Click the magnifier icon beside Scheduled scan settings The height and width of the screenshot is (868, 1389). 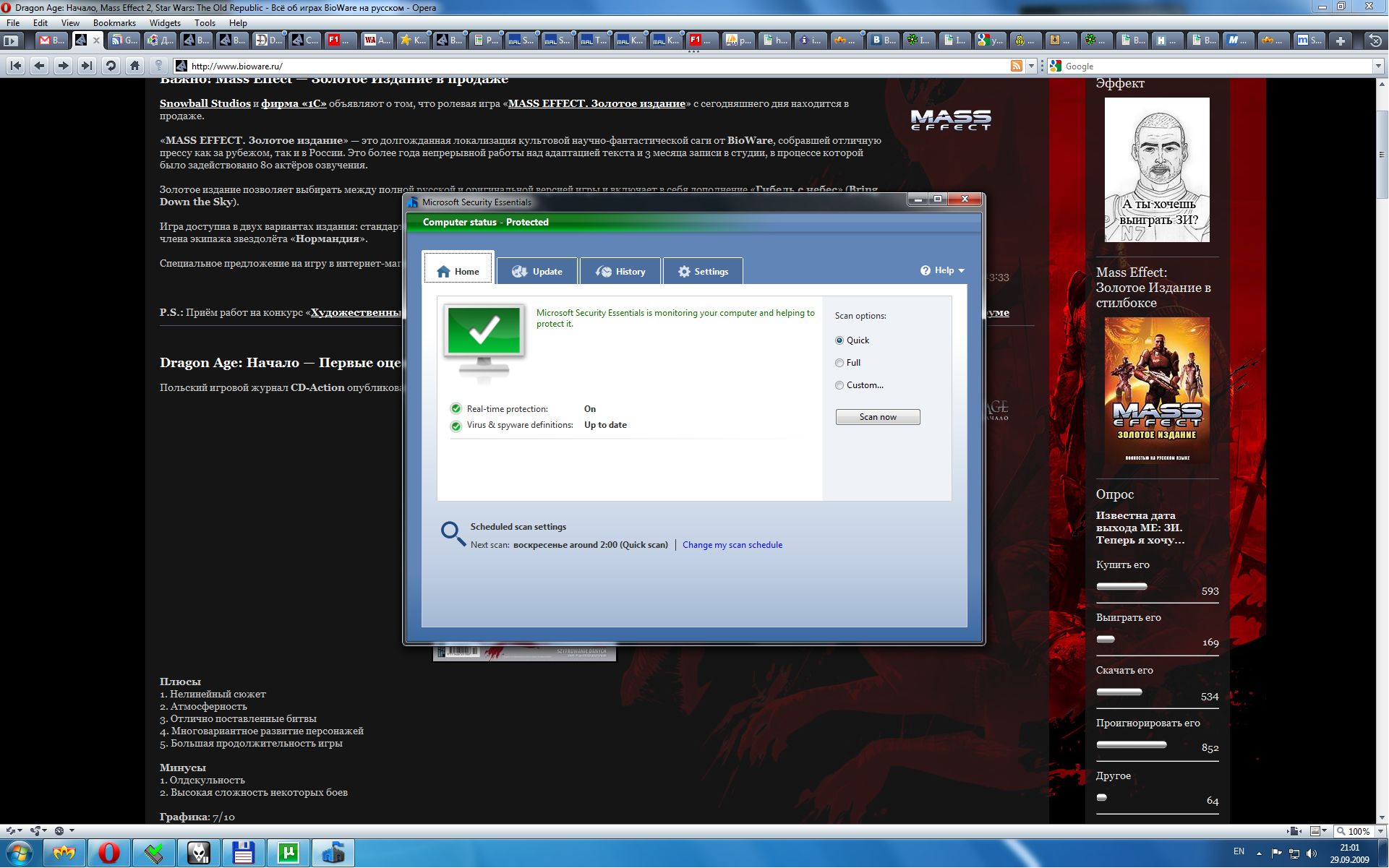coord(453,534)
